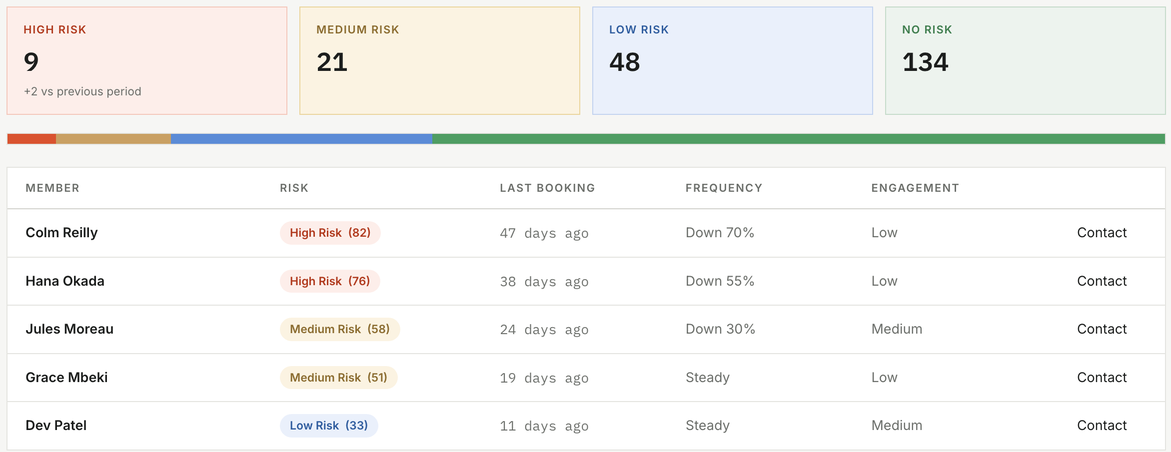Click Dev Patel's 'Steady' frequency value
The width and height of the screenshot is (1171, 452).
click(707, 425)
